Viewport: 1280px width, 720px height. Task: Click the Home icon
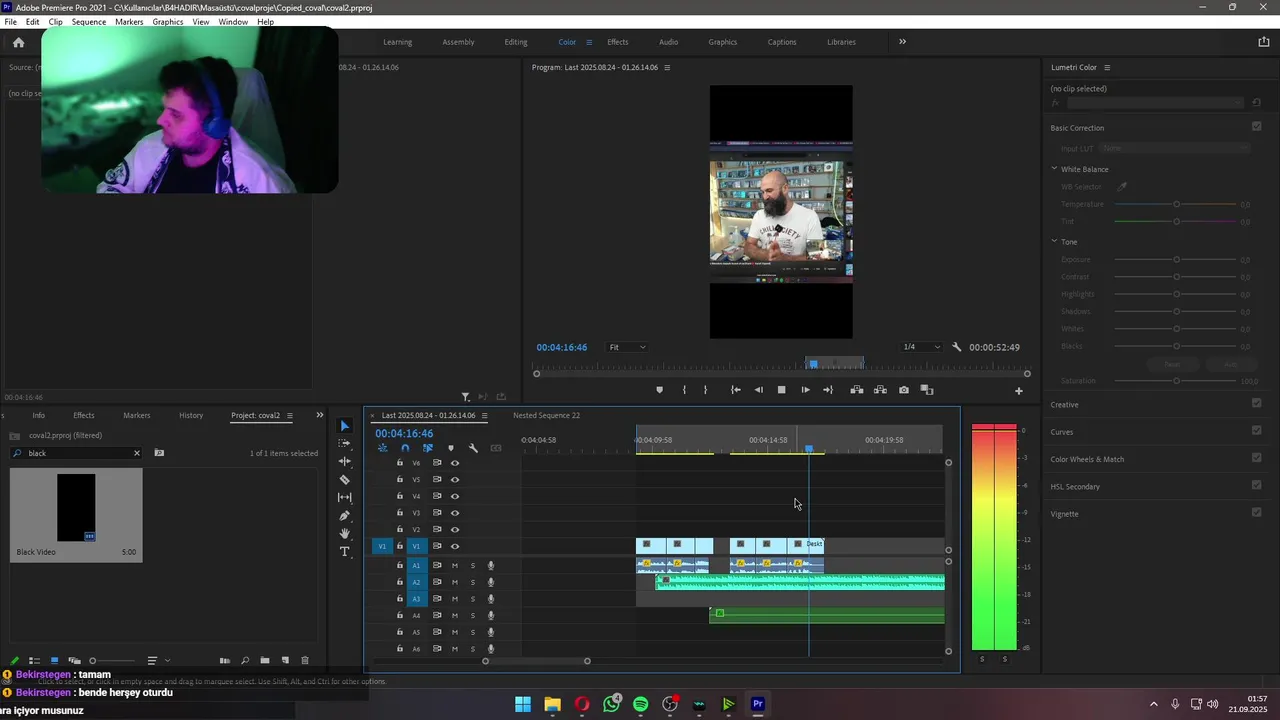(x=18, y=42)
